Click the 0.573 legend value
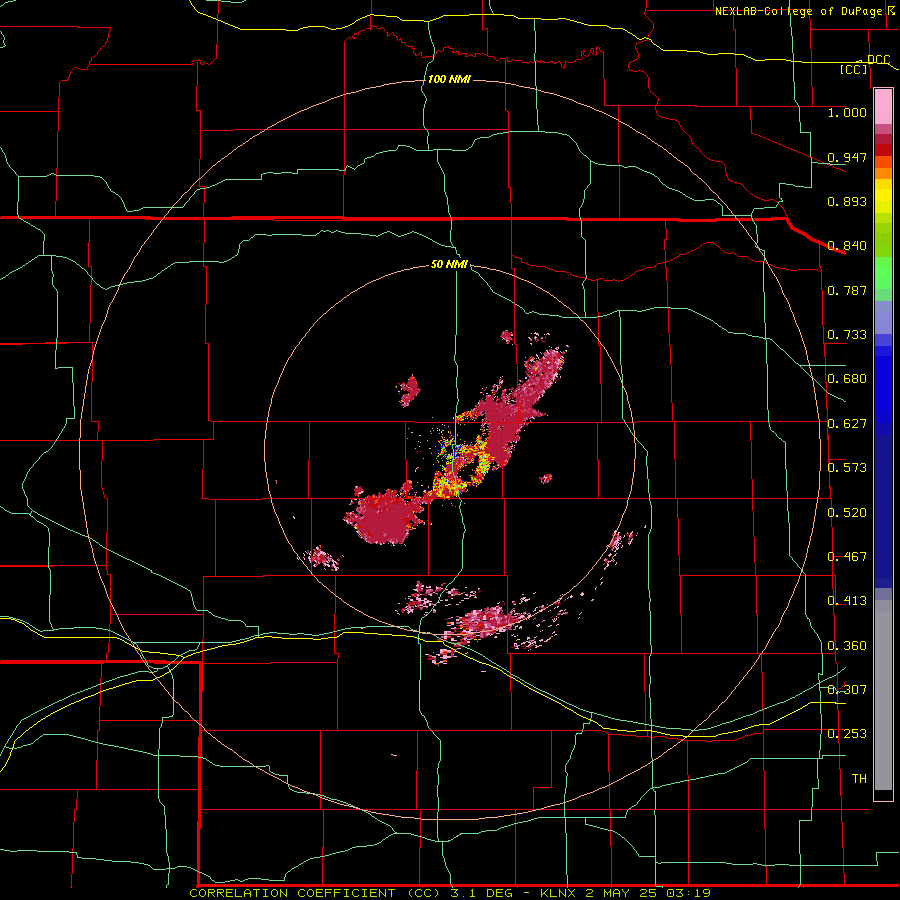Screen dimensions: 900x900 tap(847, 468)
